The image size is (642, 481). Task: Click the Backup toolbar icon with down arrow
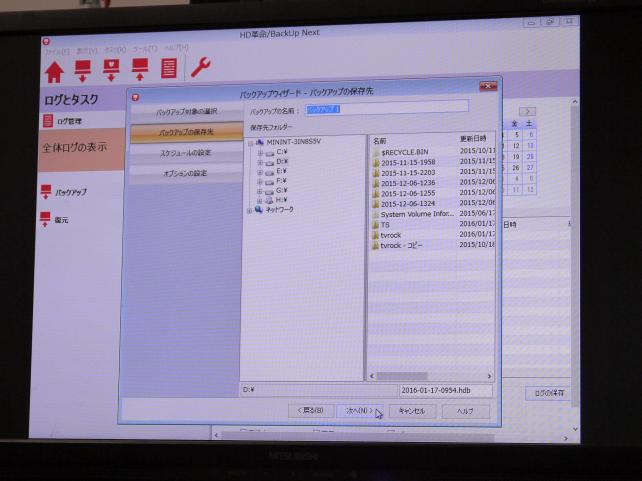tap(82, 71)
